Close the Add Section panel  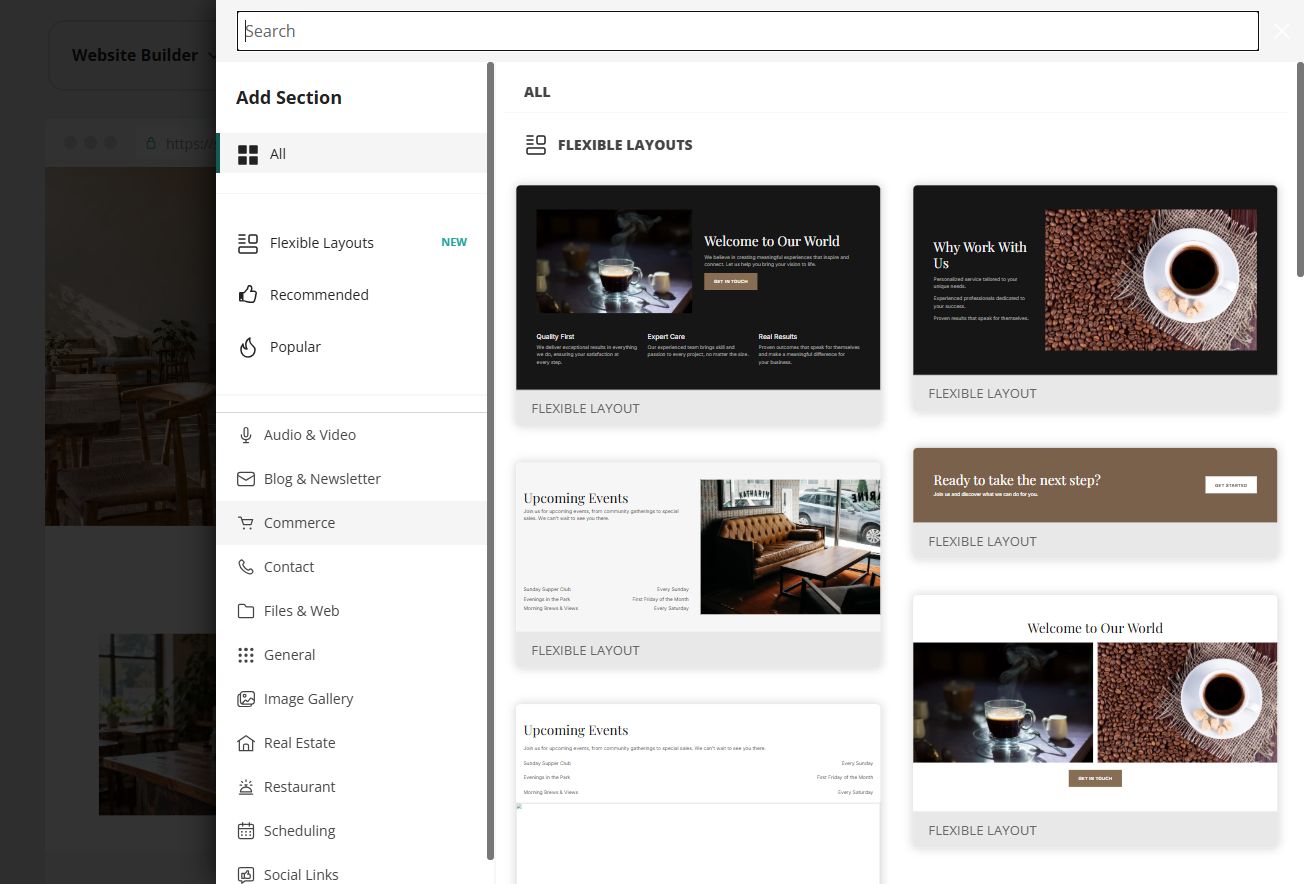pyautogui.click(x=1282, y=31)
